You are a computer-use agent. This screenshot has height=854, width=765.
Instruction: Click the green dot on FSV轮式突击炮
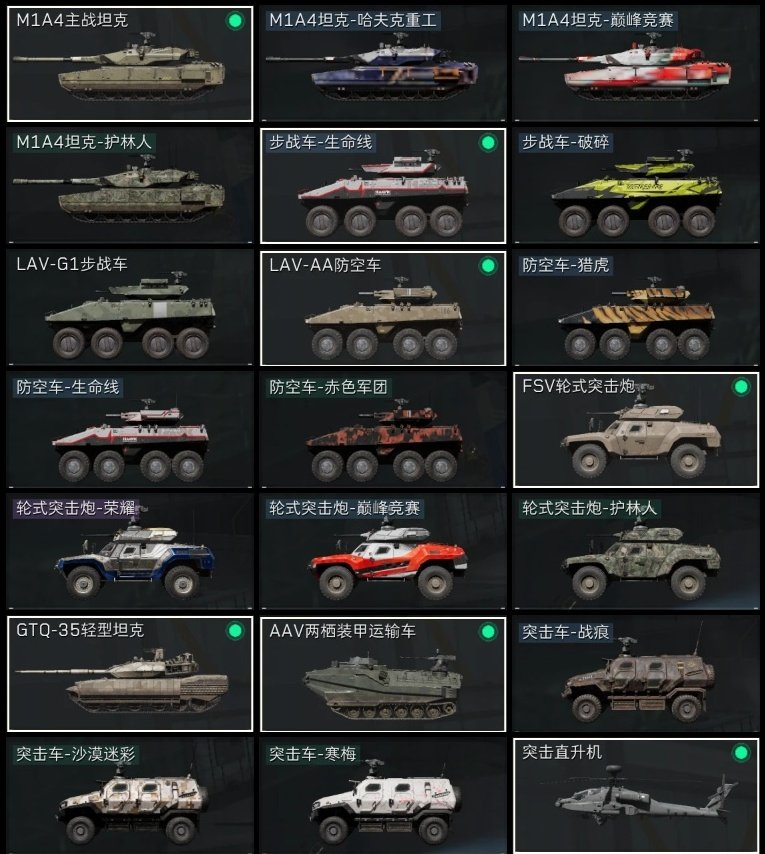point(741,387)
